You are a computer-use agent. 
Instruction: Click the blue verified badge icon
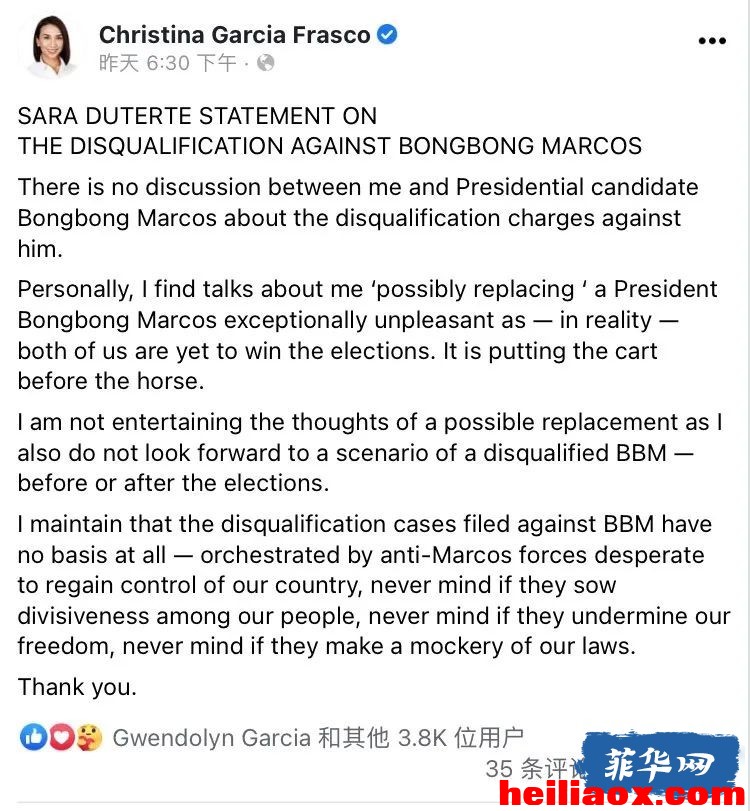[x=387, y=35]
